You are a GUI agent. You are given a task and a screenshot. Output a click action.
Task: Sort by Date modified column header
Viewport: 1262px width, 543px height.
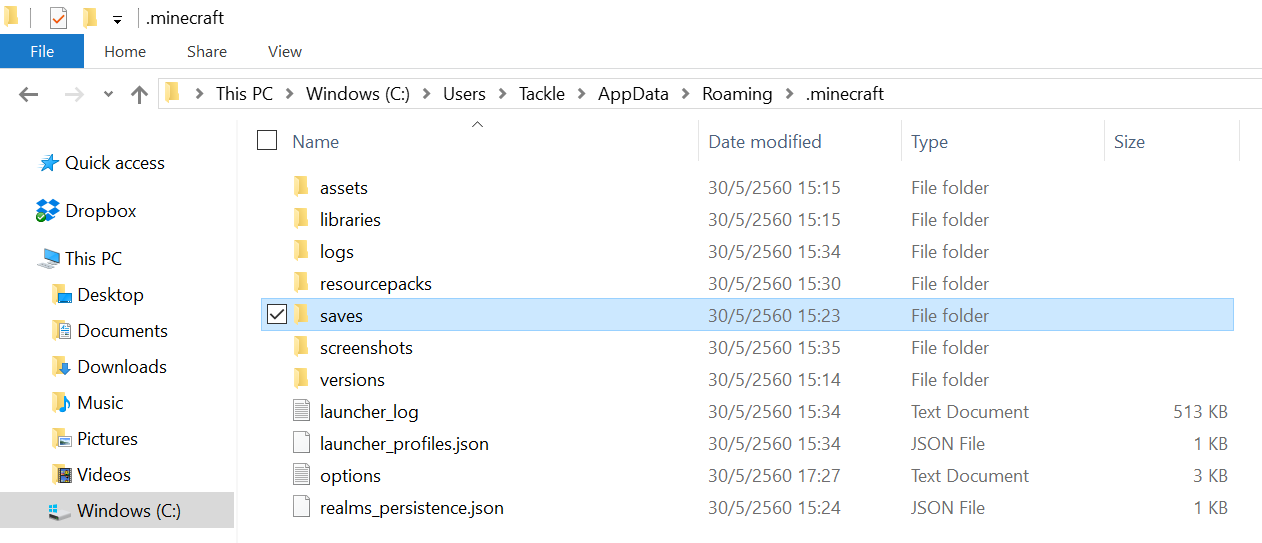point(764,142)
